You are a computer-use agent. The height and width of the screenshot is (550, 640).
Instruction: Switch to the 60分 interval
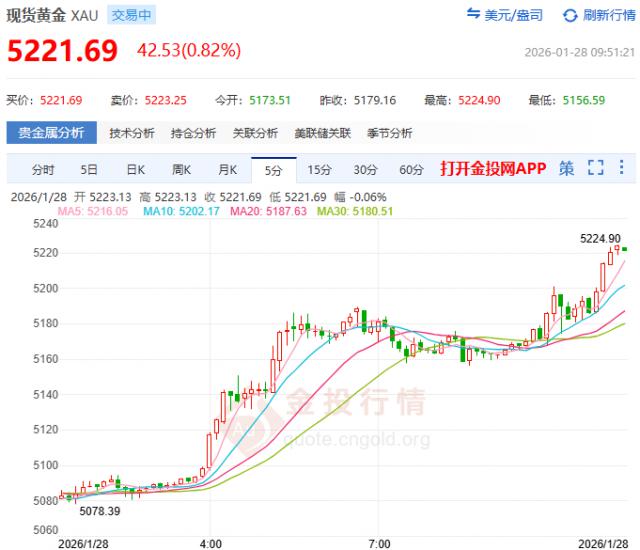pos(411,169)
